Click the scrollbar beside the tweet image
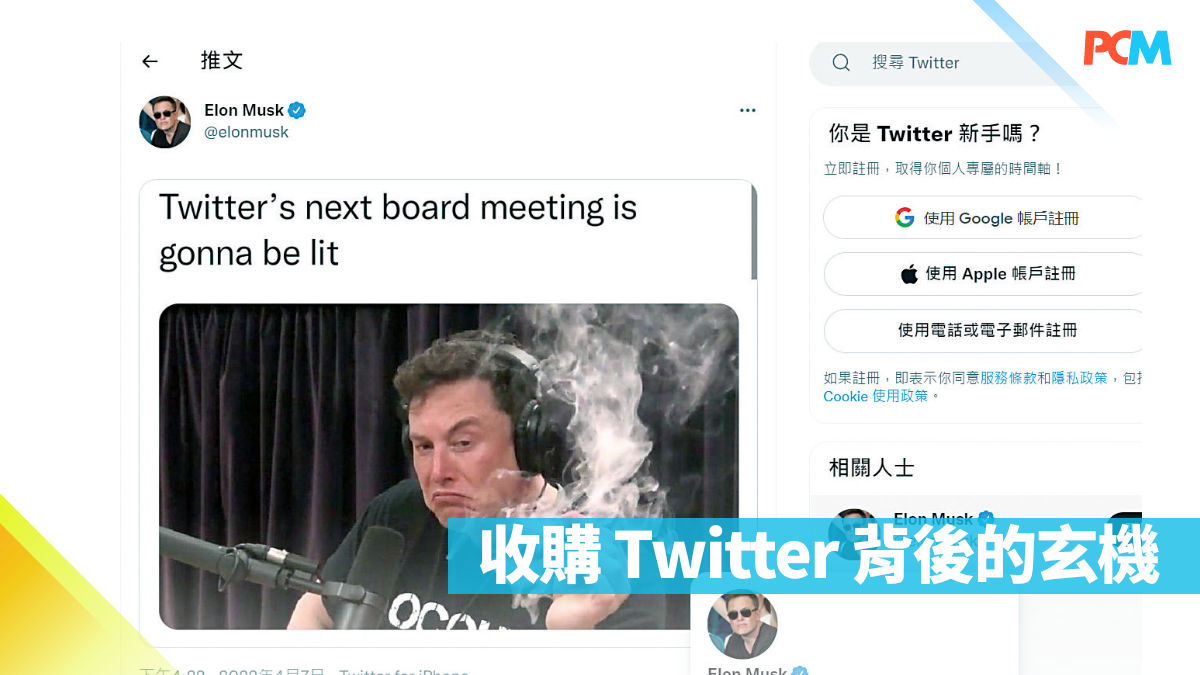Image resolution: width=1200 pixels, height=675 pixels. click(753, 231)
